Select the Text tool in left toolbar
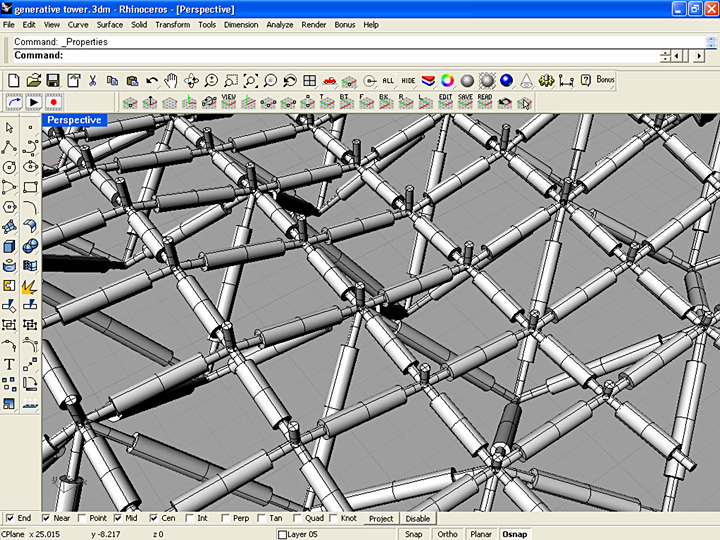The height and width of the screenshot is (540, 720). 9,365
